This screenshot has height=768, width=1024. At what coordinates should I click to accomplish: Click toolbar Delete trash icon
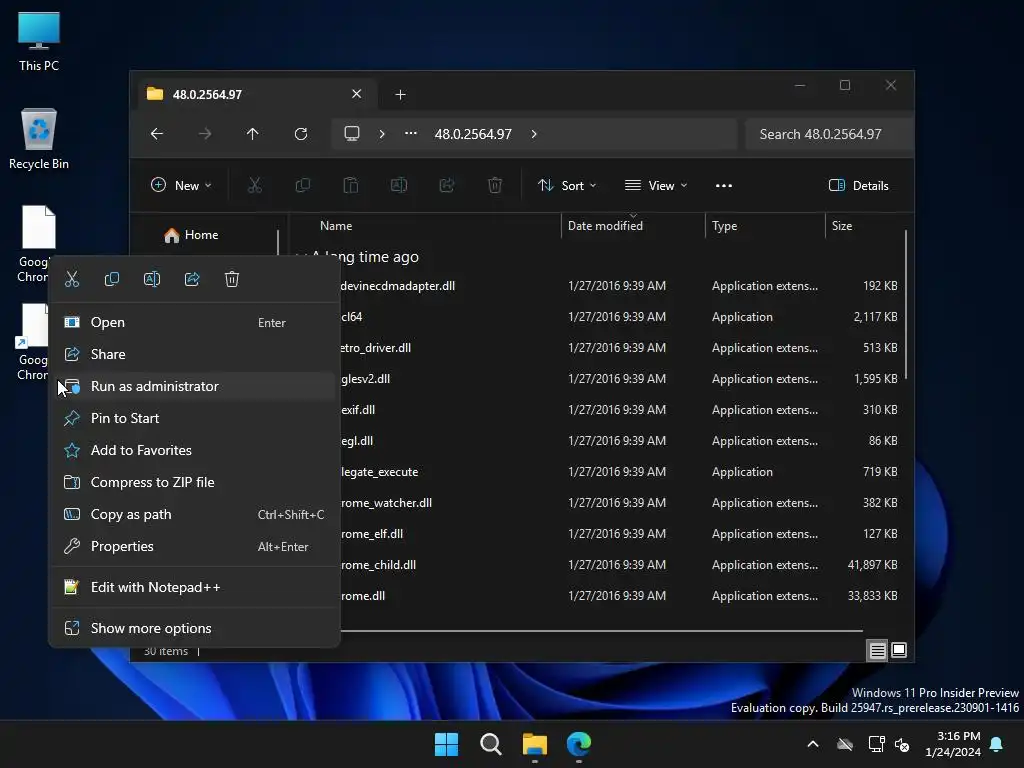495,185
